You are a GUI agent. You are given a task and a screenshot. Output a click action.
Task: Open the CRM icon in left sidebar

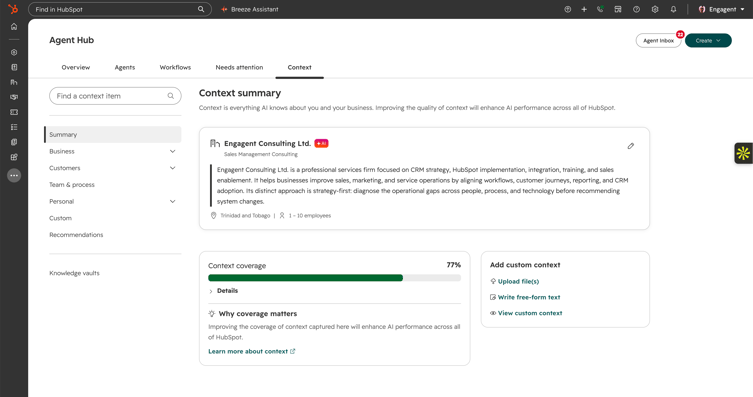click(14, 52)
